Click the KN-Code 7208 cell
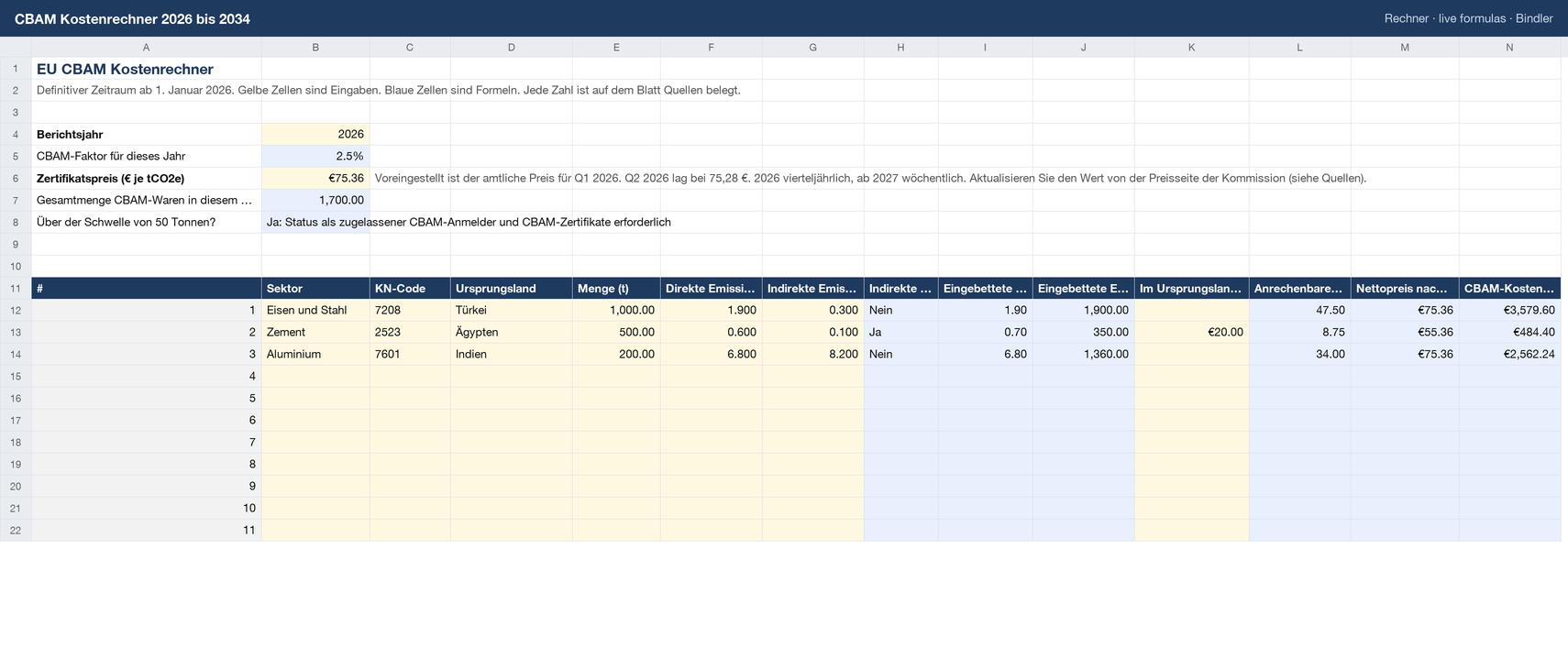The image size is (1568, 660). (410, 310)
